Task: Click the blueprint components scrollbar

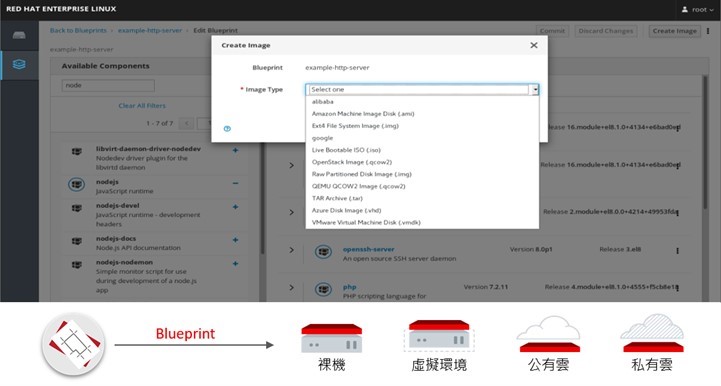Action: pyautogui.click(x=706, y=143)
